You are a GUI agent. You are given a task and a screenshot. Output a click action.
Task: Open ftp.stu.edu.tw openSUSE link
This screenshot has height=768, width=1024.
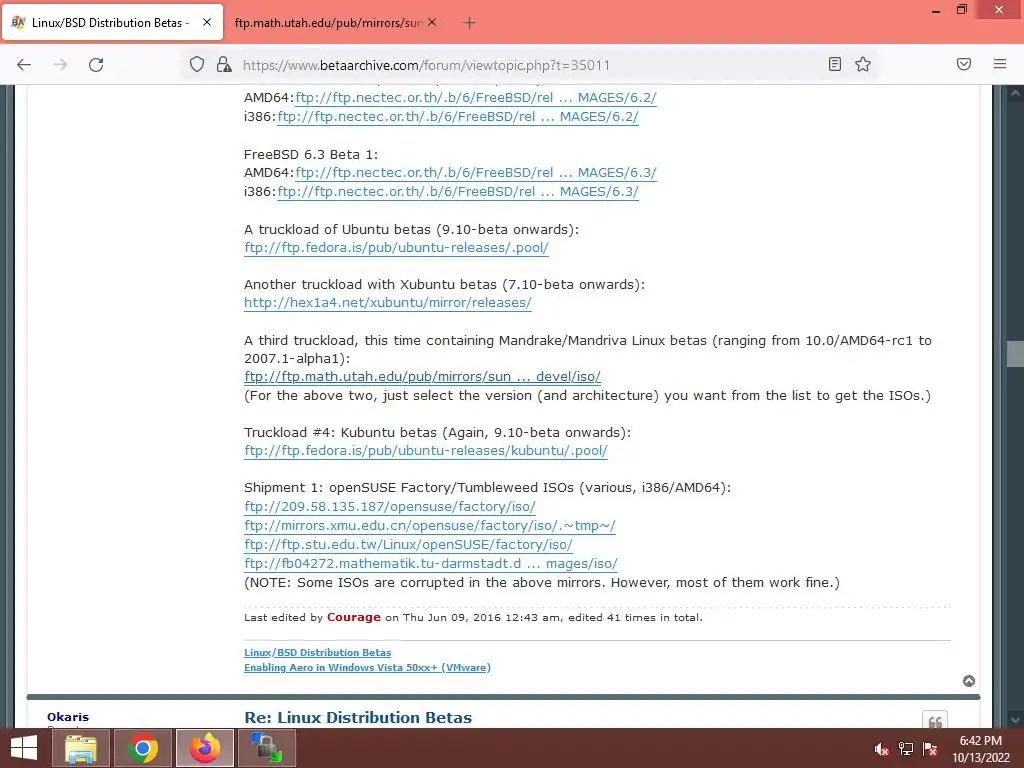(x=408, y=545)
